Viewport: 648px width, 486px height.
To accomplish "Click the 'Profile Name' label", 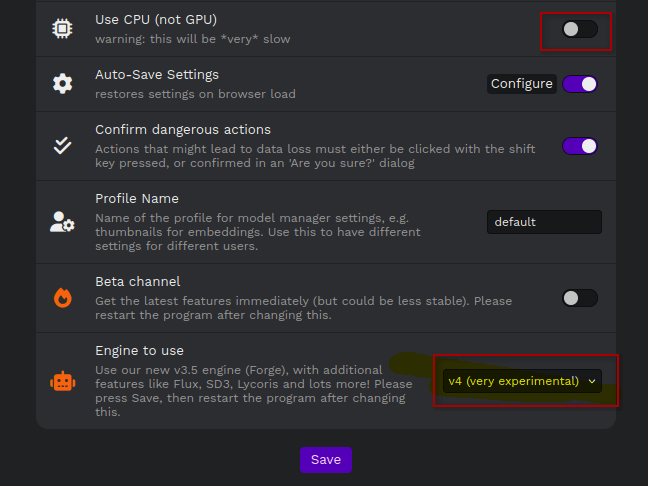I will (137, 199).
